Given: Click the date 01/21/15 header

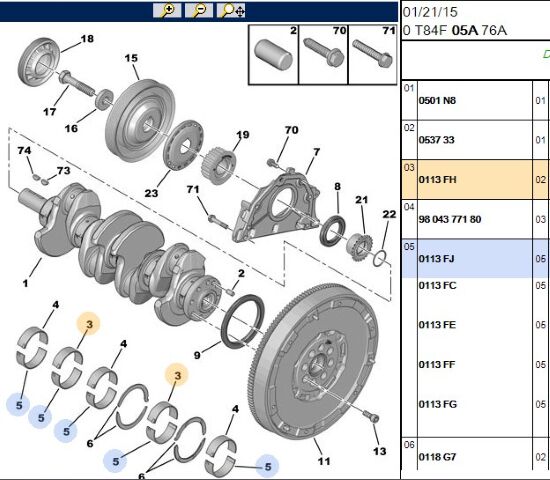Looking at the screenshot, I should click(x=430, y=12).
